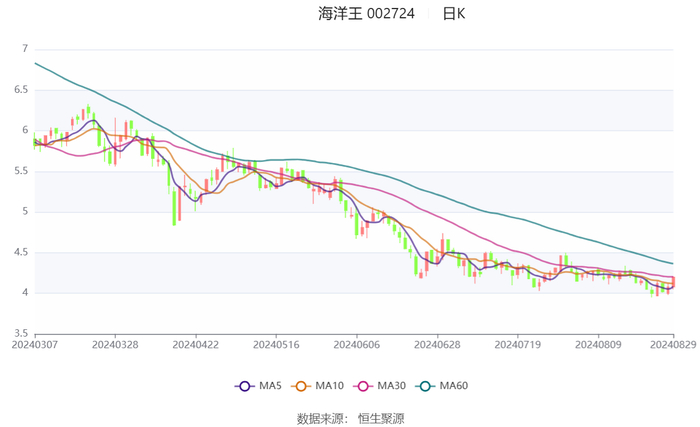Click the purple MA5 legend circle marker
The width and height of the screenshot is (700, 427).
coord(243,386)
